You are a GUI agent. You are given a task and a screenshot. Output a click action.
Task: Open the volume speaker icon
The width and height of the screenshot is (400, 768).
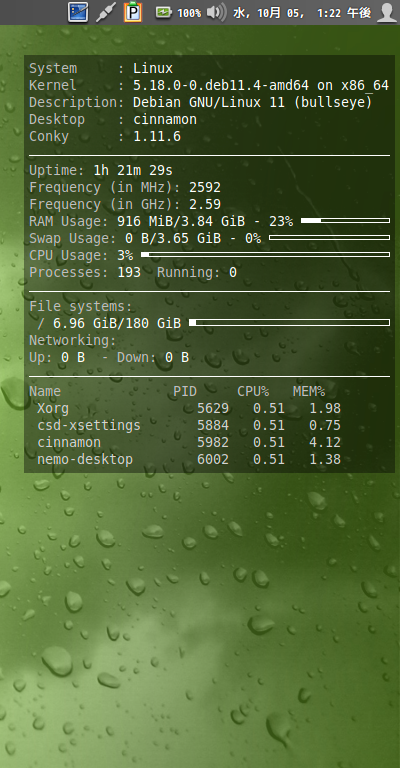point(216,13)
